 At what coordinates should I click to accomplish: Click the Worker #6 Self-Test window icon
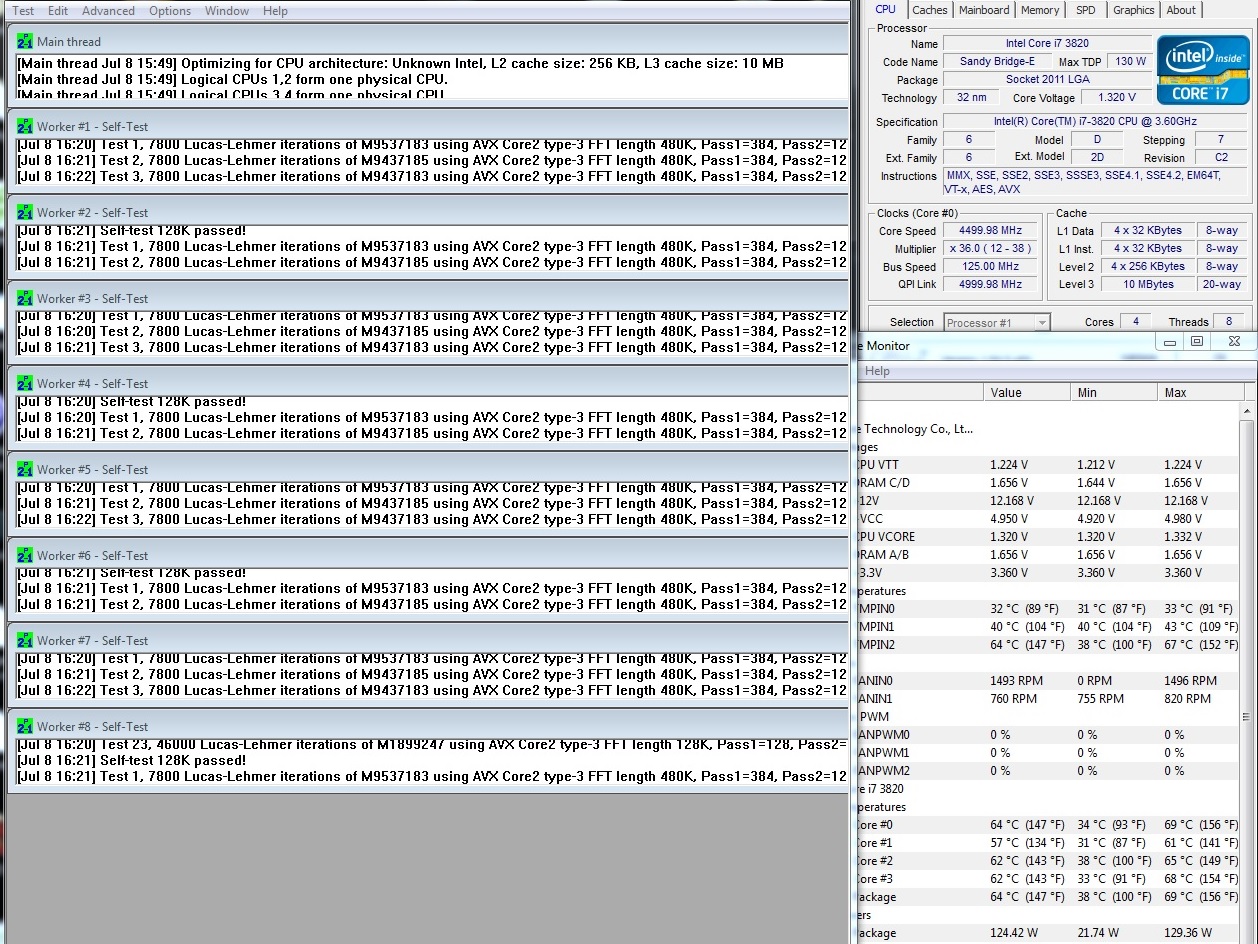(x=25, y=555)
